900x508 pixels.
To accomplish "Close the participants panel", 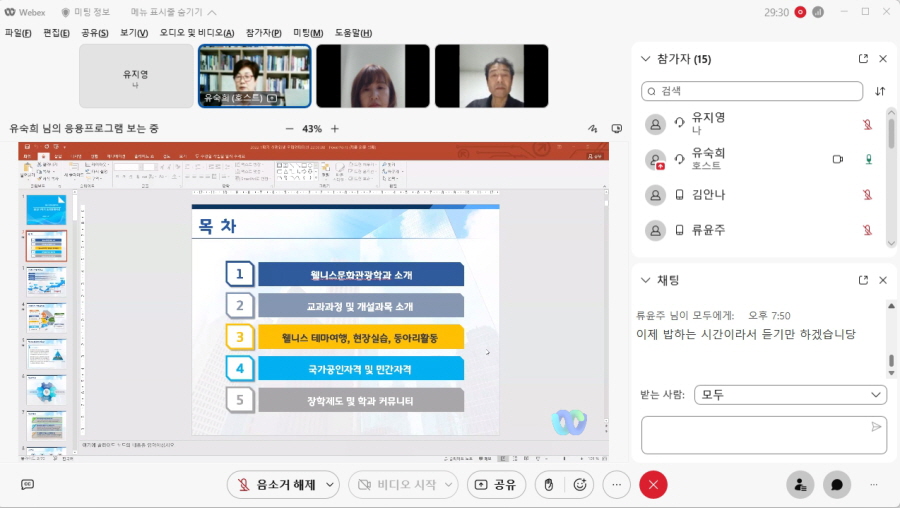I will click(883, 59).
